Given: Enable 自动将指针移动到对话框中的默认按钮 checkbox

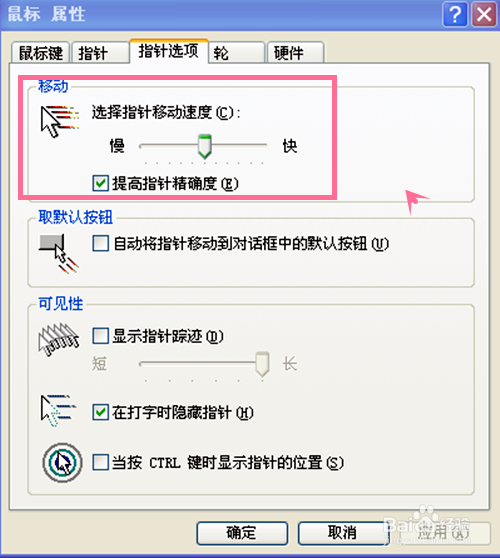Looking at the screenshot, I should [100, 244].
